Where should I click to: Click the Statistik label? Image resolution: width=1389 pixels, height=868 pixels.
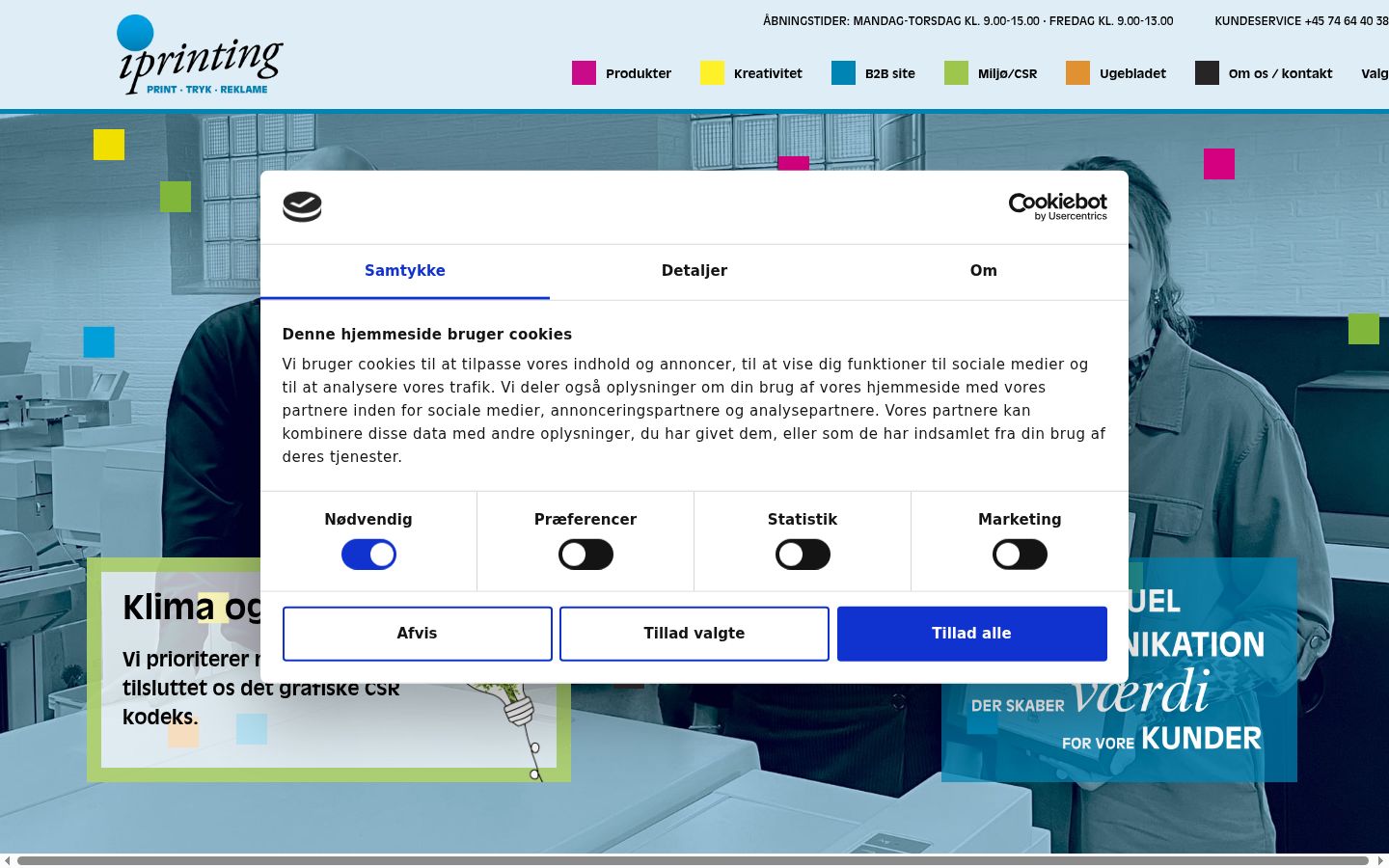tap(803, 520)
